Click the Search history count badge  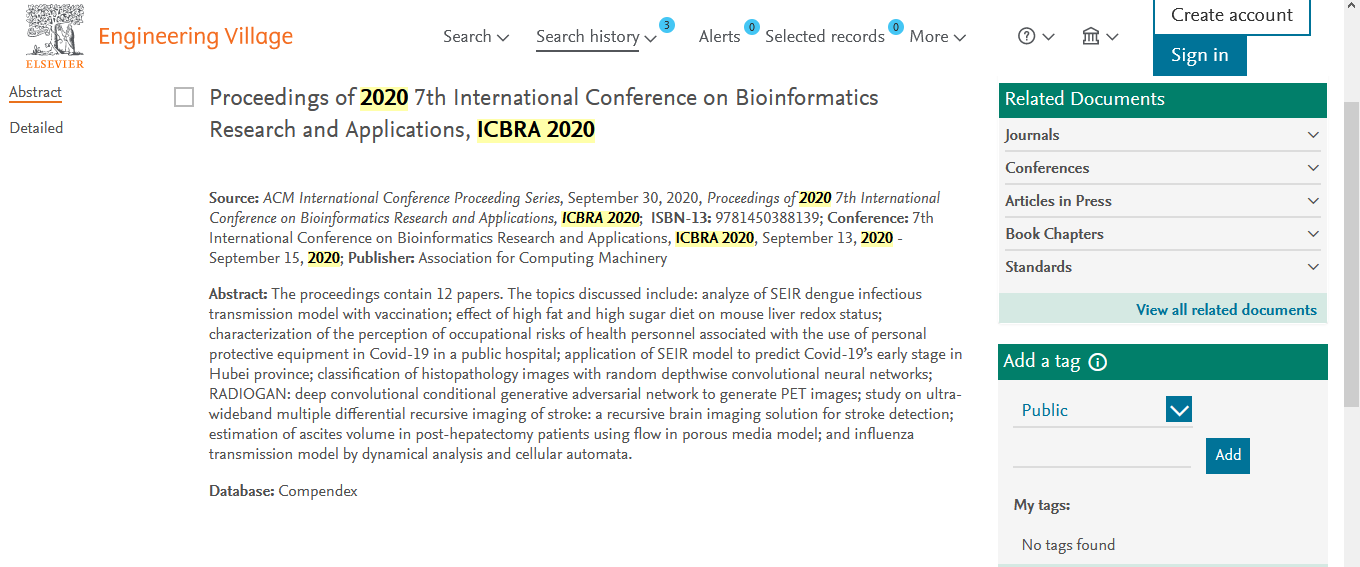(x=667, y=25)
